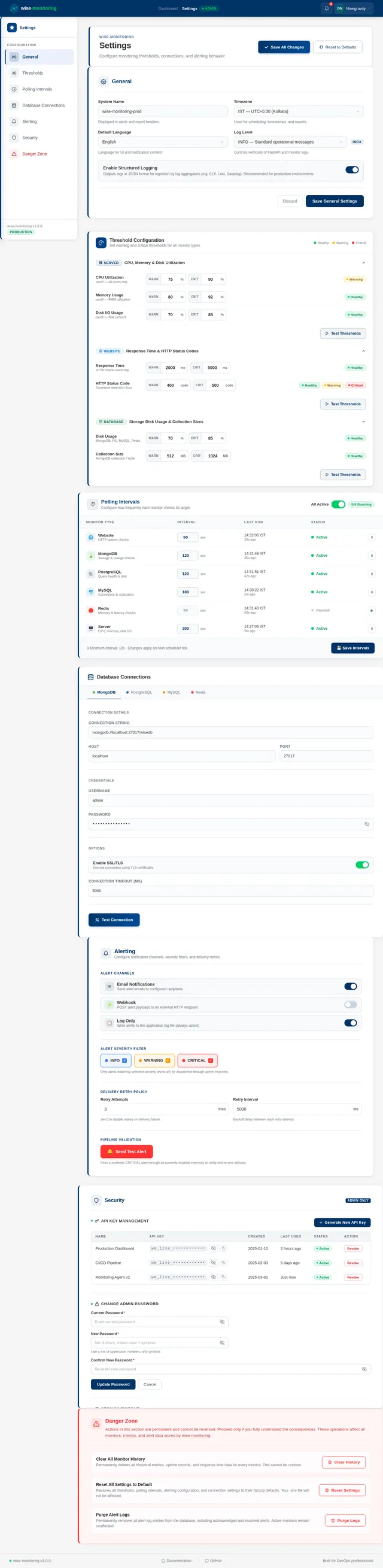Switch to the PostgreSQL connection tab
The width and height of the screenshot is (383, 1568).
(139, 693)
